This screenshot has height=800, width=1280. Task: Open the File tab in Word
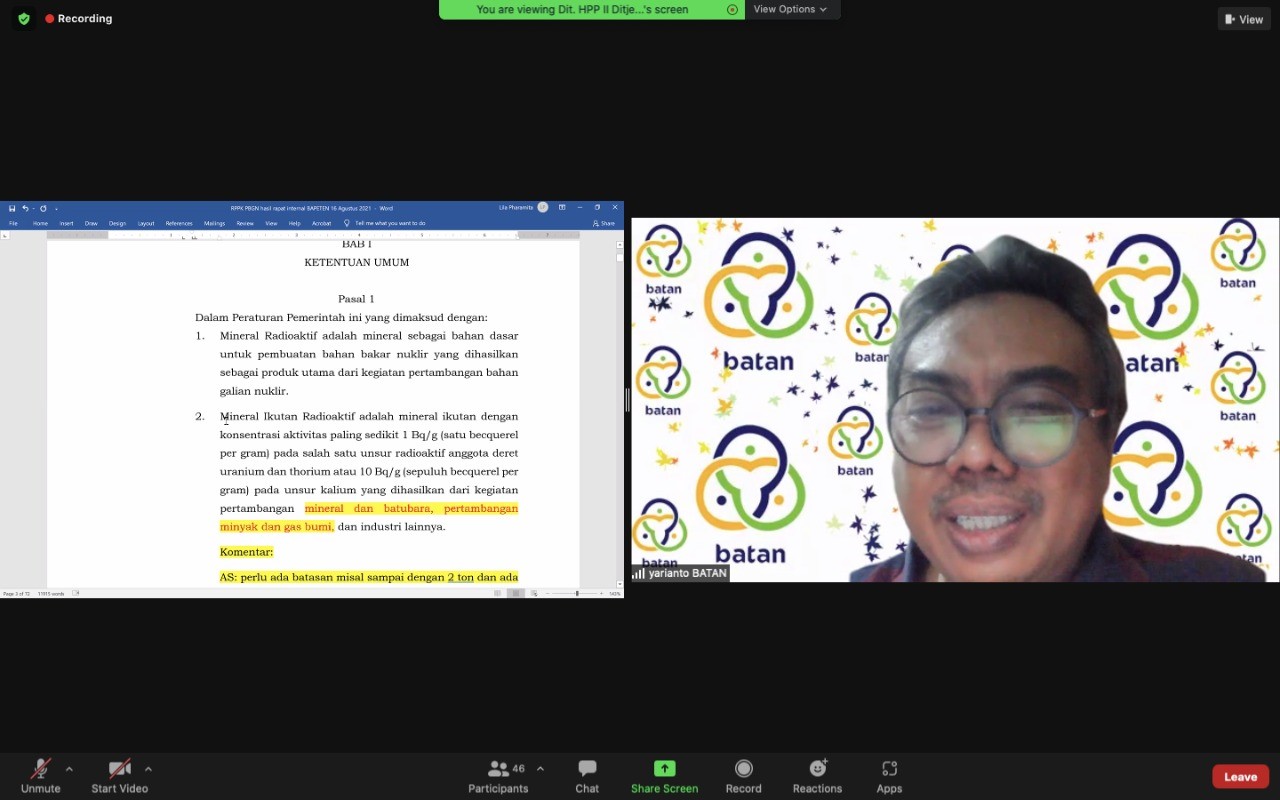[13, 223]
